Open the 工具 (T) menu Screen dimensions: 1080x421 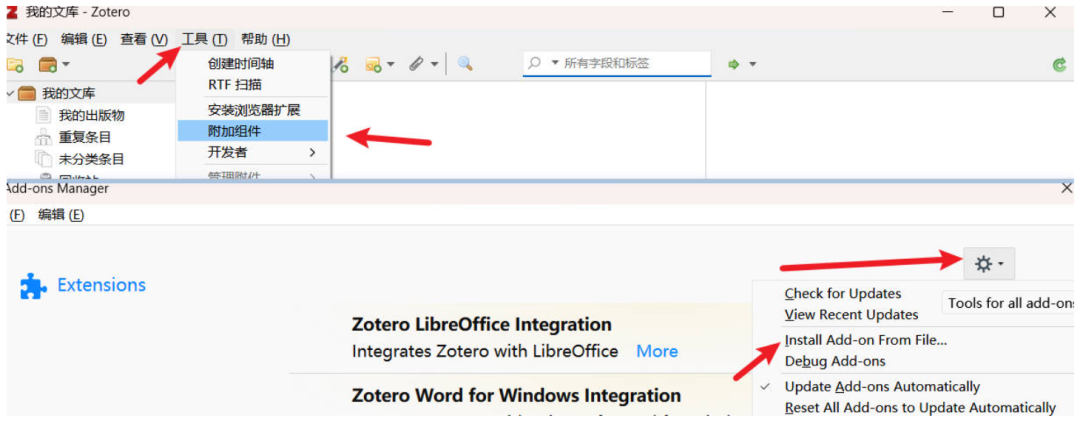(x=205, y=39)
